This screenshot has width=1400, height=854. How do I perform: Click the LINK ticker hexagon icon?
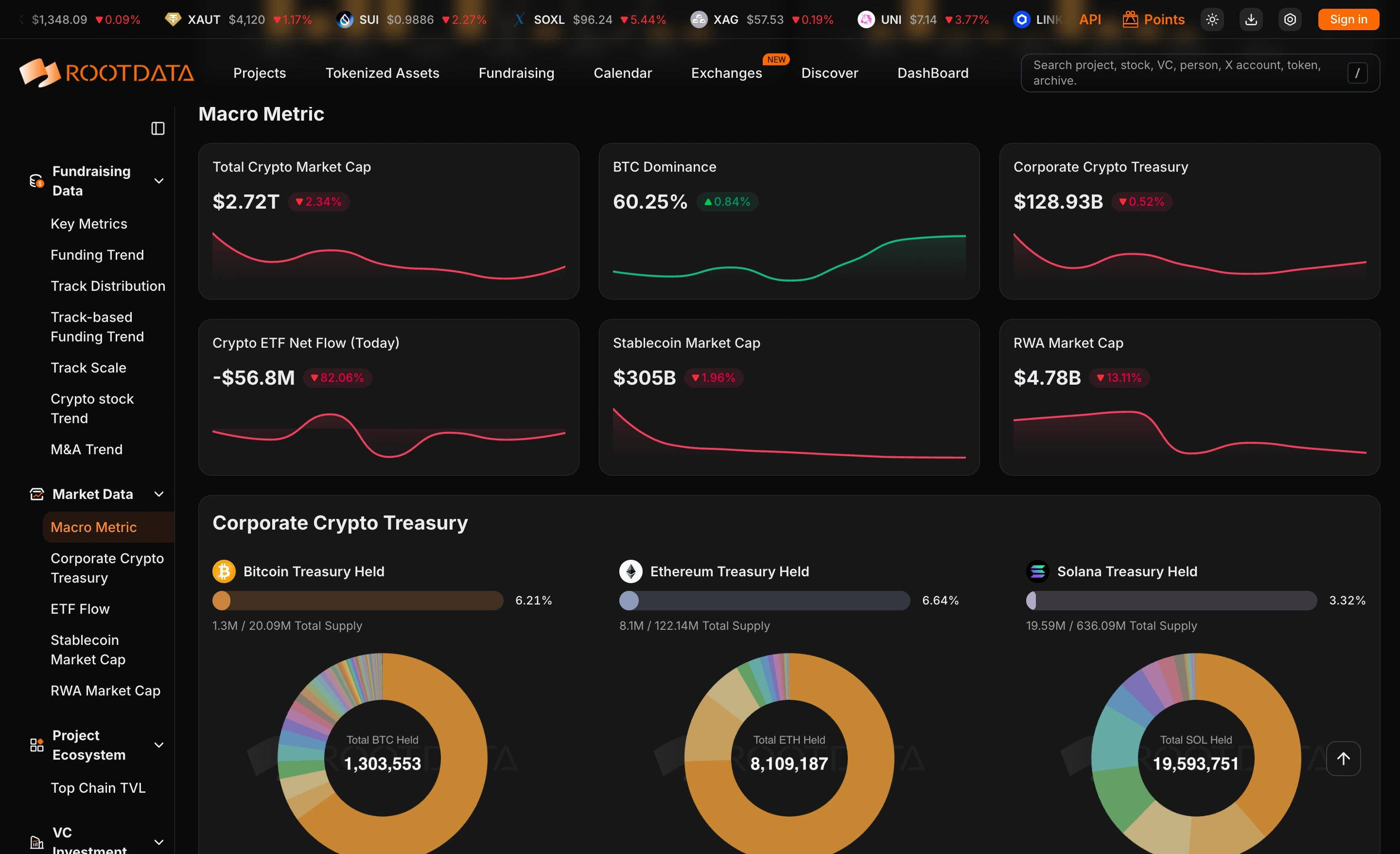point(1022,19)
